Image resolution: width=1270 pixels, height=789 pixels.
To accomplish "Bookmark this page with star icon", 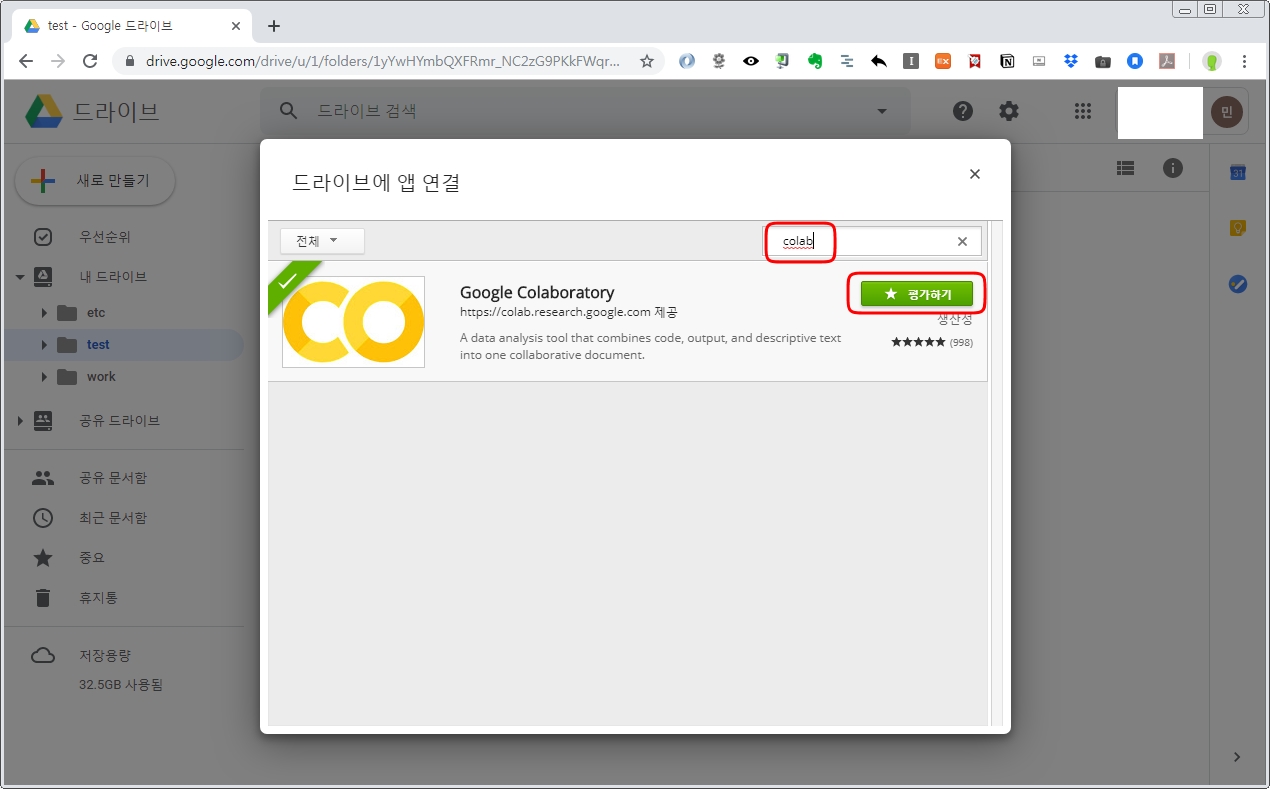I will [x=647, y=61].
